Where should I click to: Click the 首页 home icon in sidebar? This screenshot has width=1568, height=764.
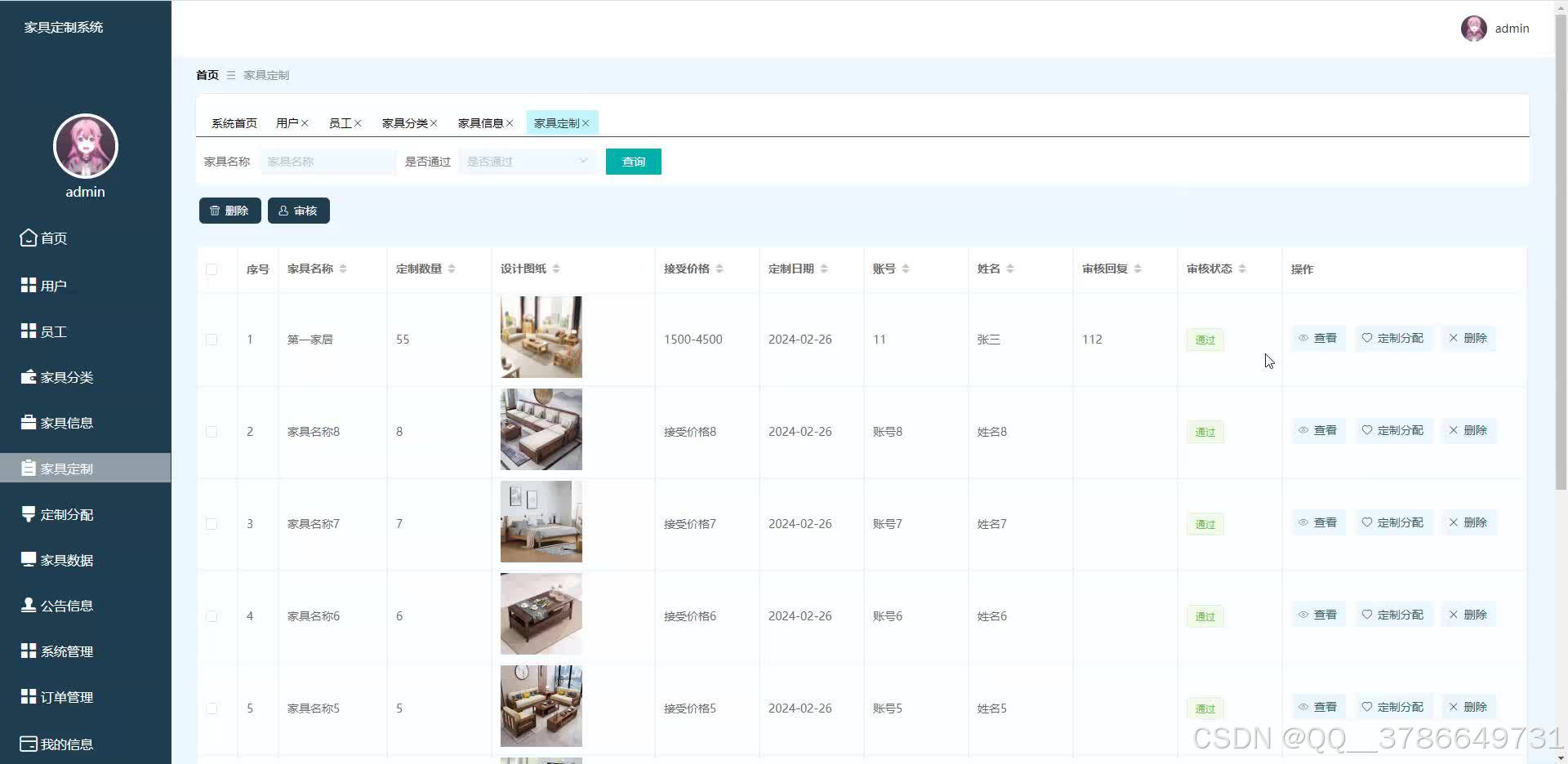pyautogui.click(x=28, y=238)
